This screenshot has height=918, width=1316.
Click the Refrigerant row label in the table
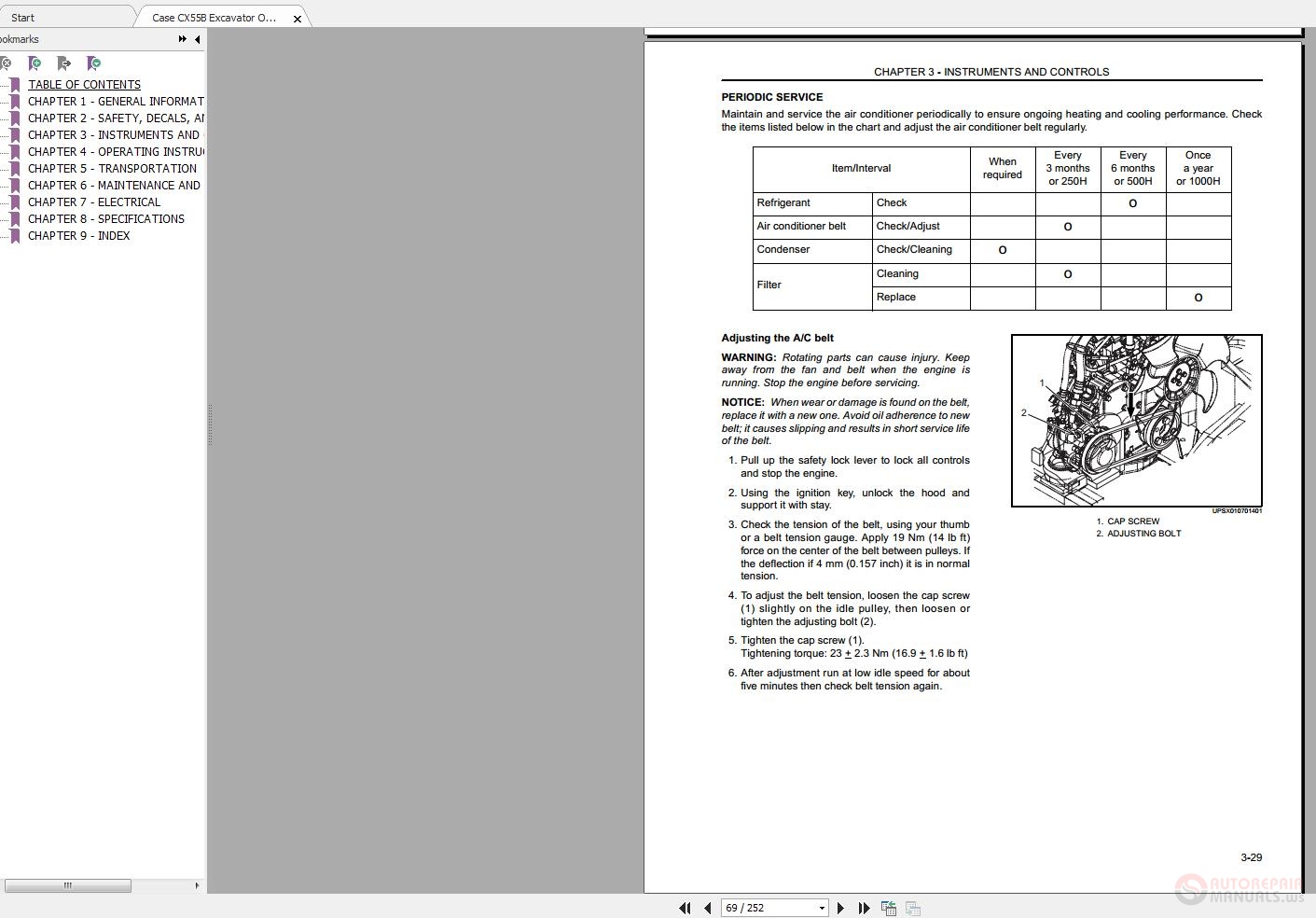click(x=783, y=202)
